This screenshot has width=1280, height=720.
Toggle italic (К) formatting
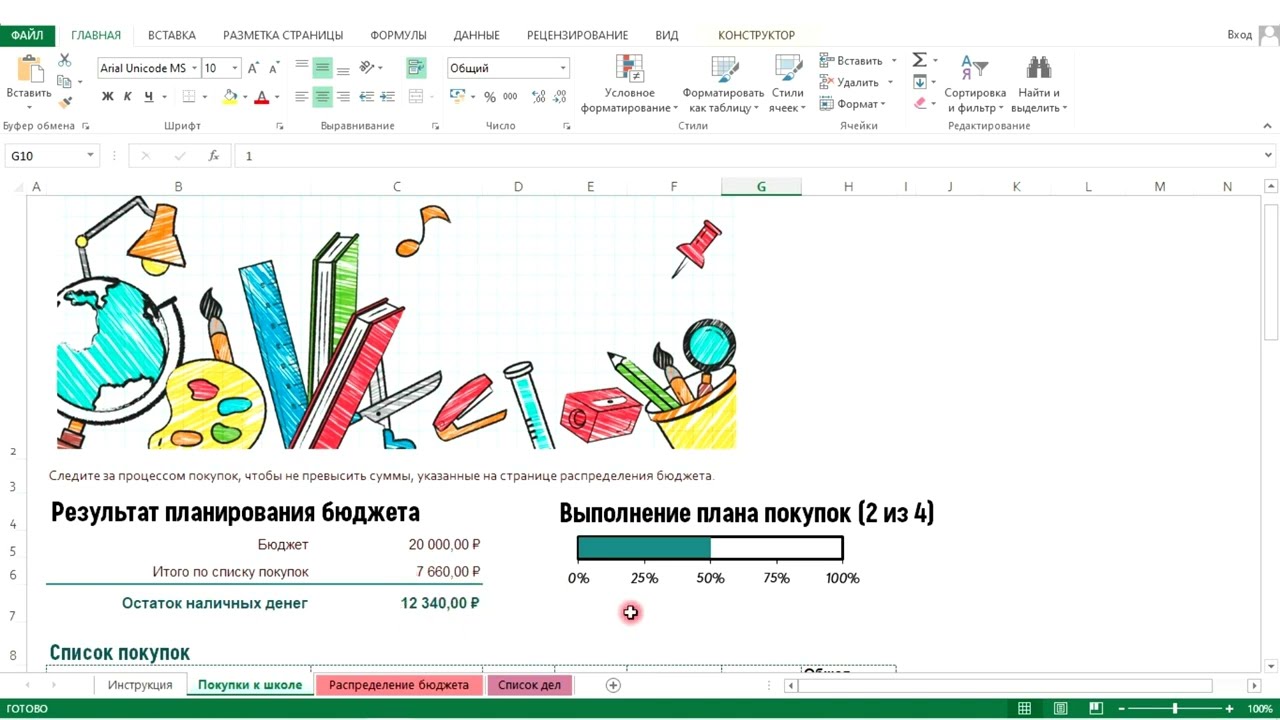click(x=128, y=97)
